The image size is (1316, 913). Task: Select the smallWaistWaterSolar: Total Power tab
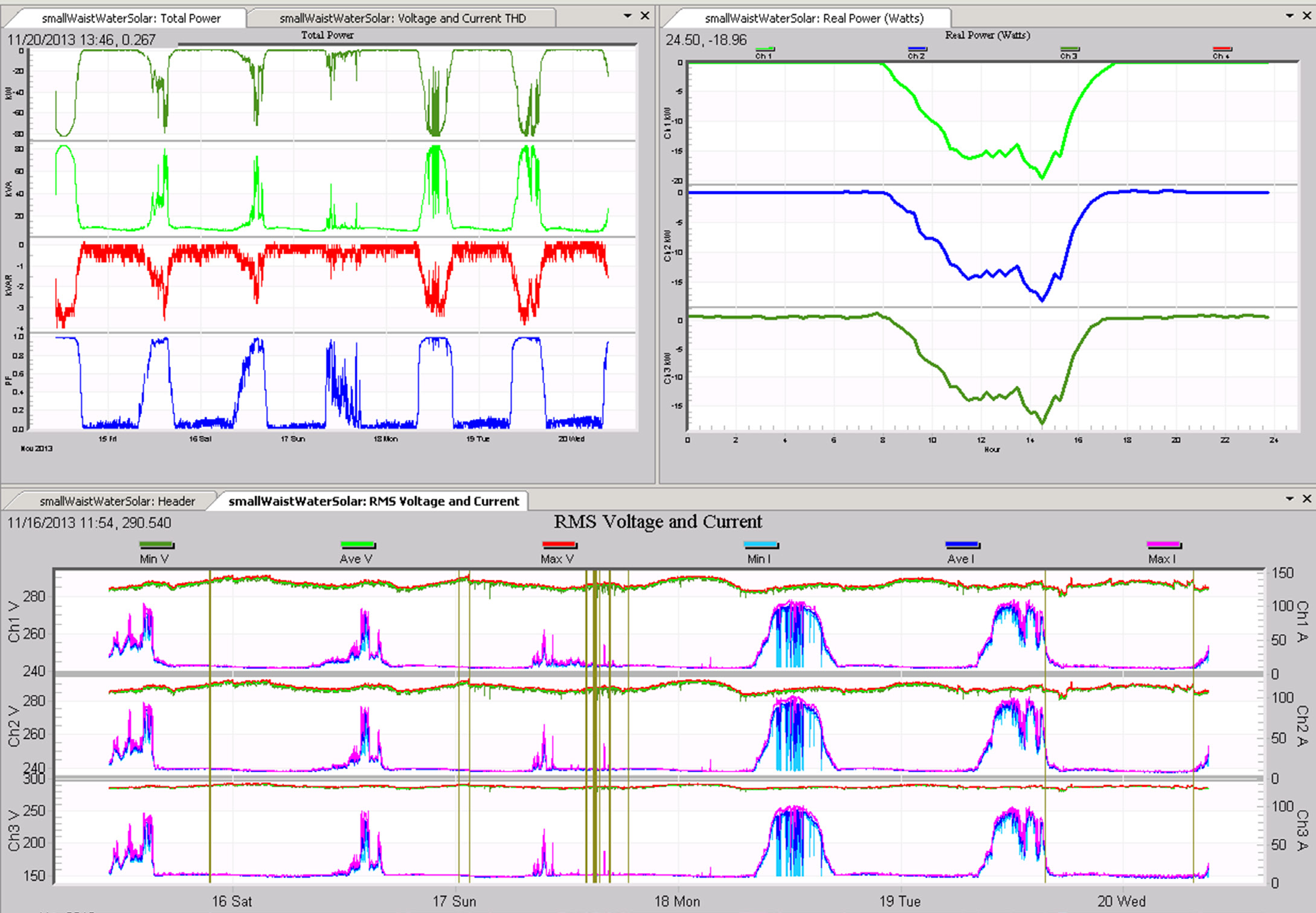coord(130,18)
